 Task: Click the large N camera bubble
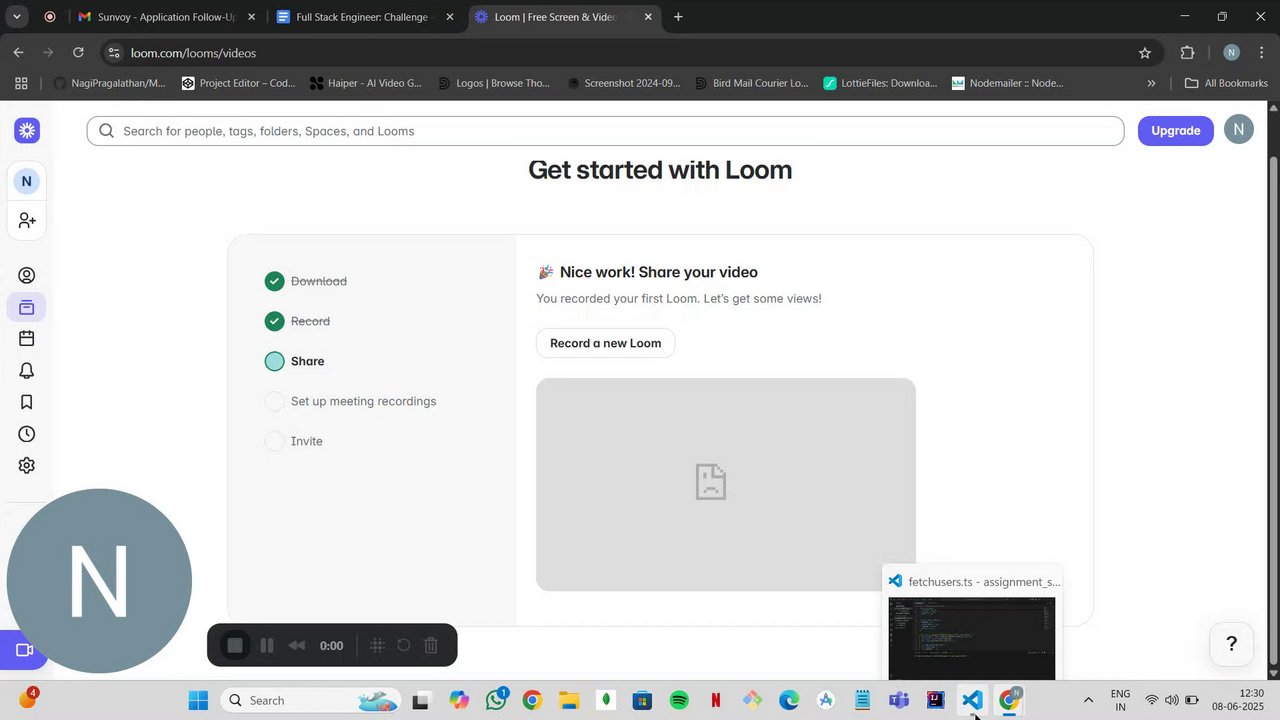[x=99, y=581]
